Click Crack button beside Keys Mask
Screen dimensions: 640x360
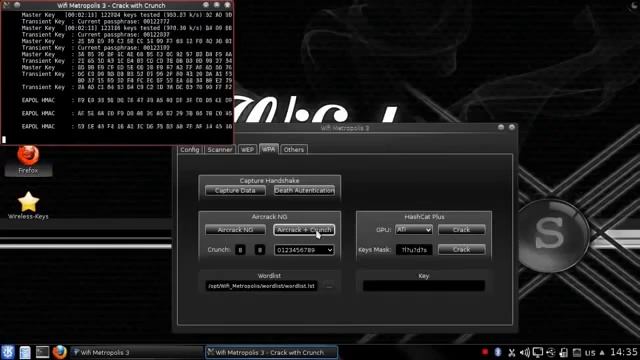pos(462,249)
